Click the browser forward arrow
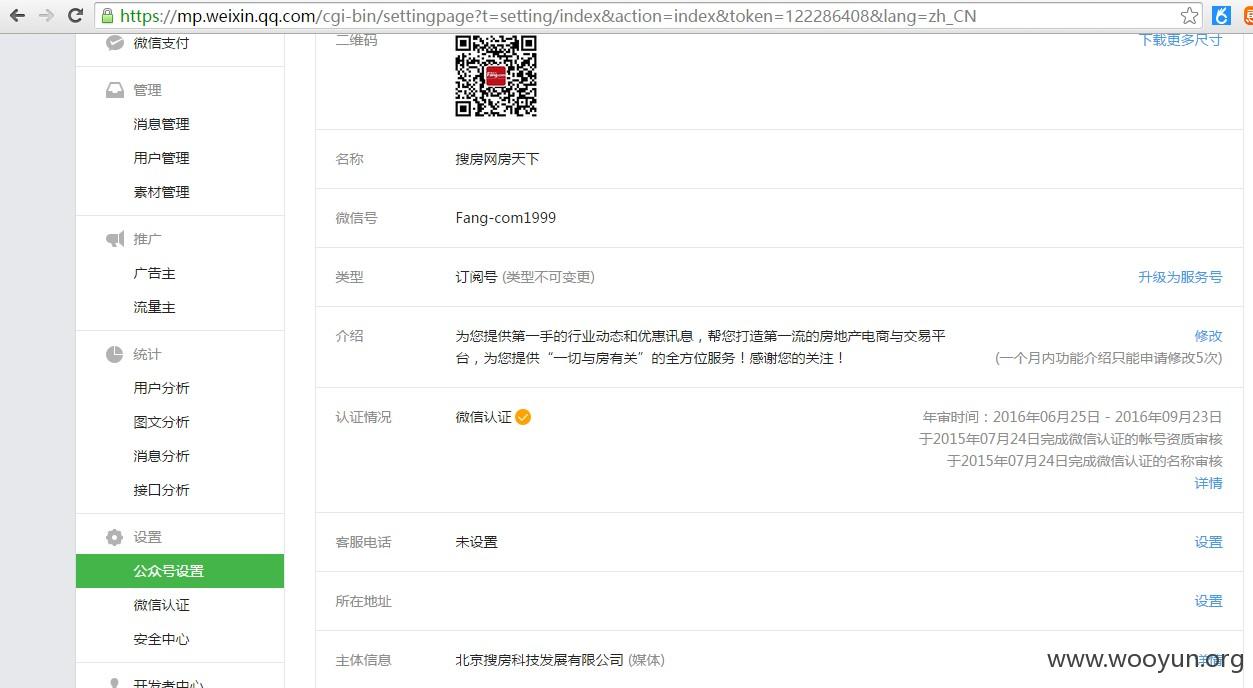The image size is (1253, 688). (46, 15)
